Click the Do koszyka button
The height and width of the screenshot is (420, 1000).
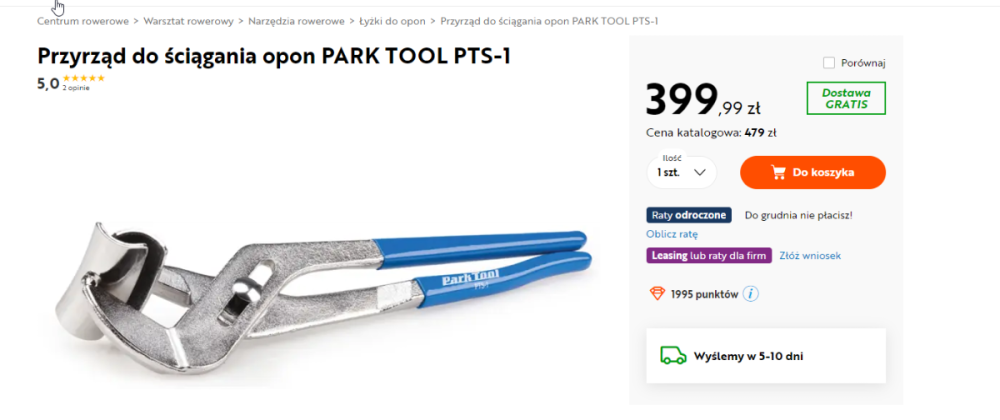[812, 172]
